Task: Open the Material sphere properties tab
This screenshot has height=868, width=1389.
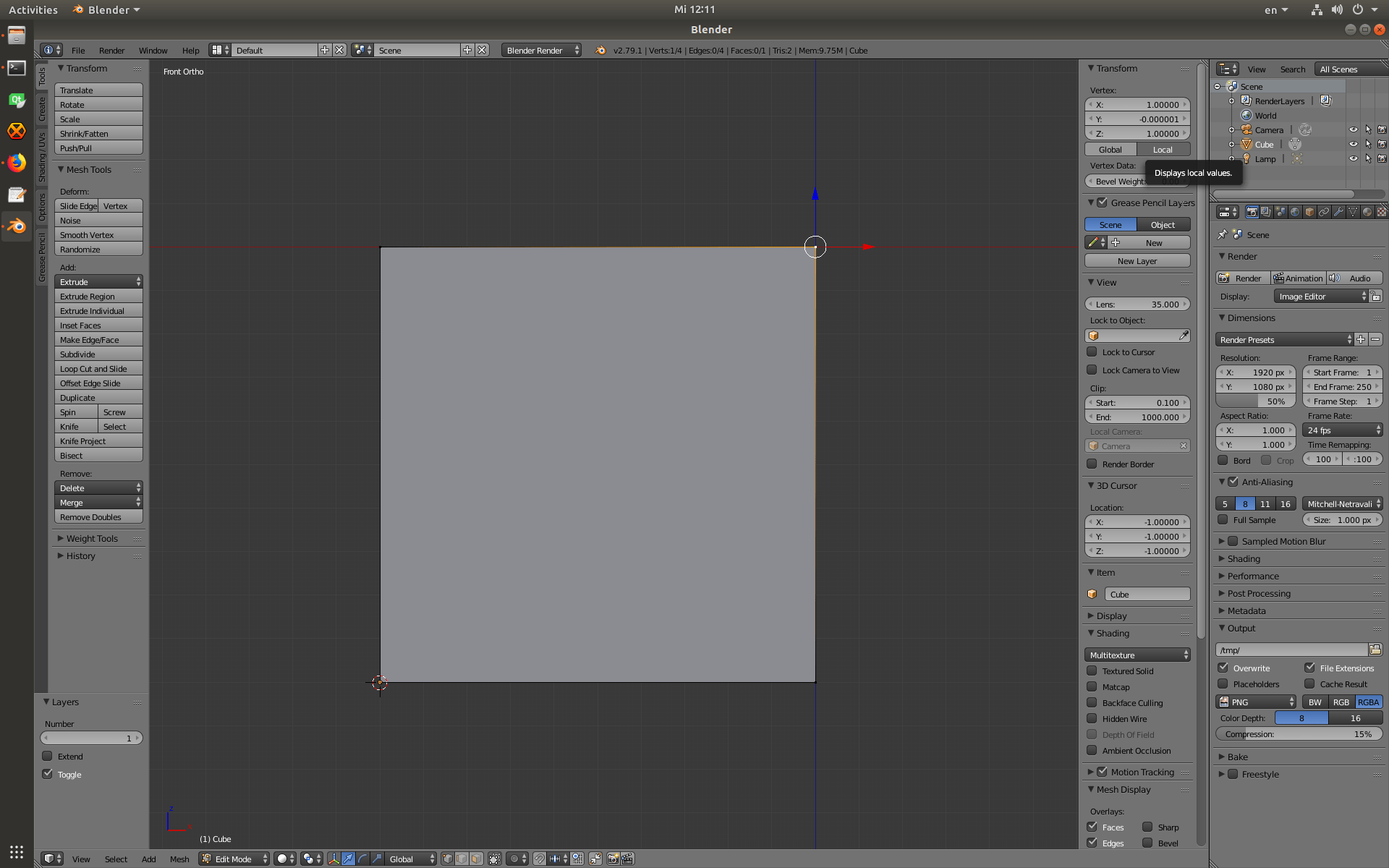Action: pos(1367,212)
